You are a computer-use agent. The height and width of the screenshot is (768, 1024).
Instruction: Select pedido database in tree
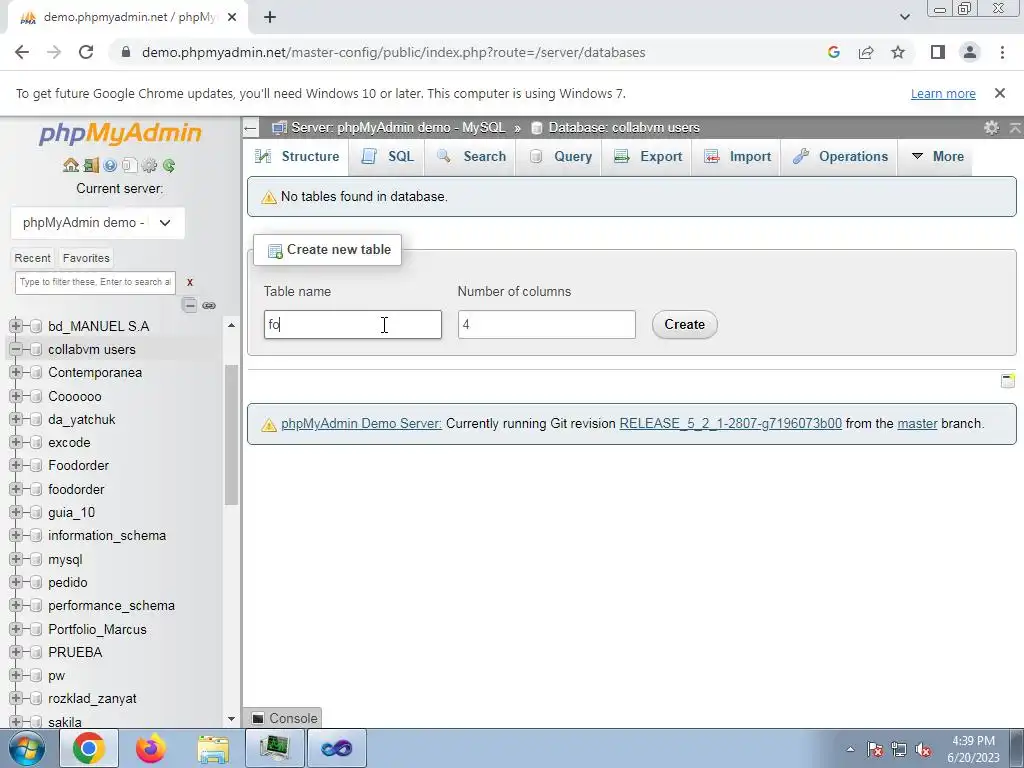pyautogui.click(x=68, y=583)
